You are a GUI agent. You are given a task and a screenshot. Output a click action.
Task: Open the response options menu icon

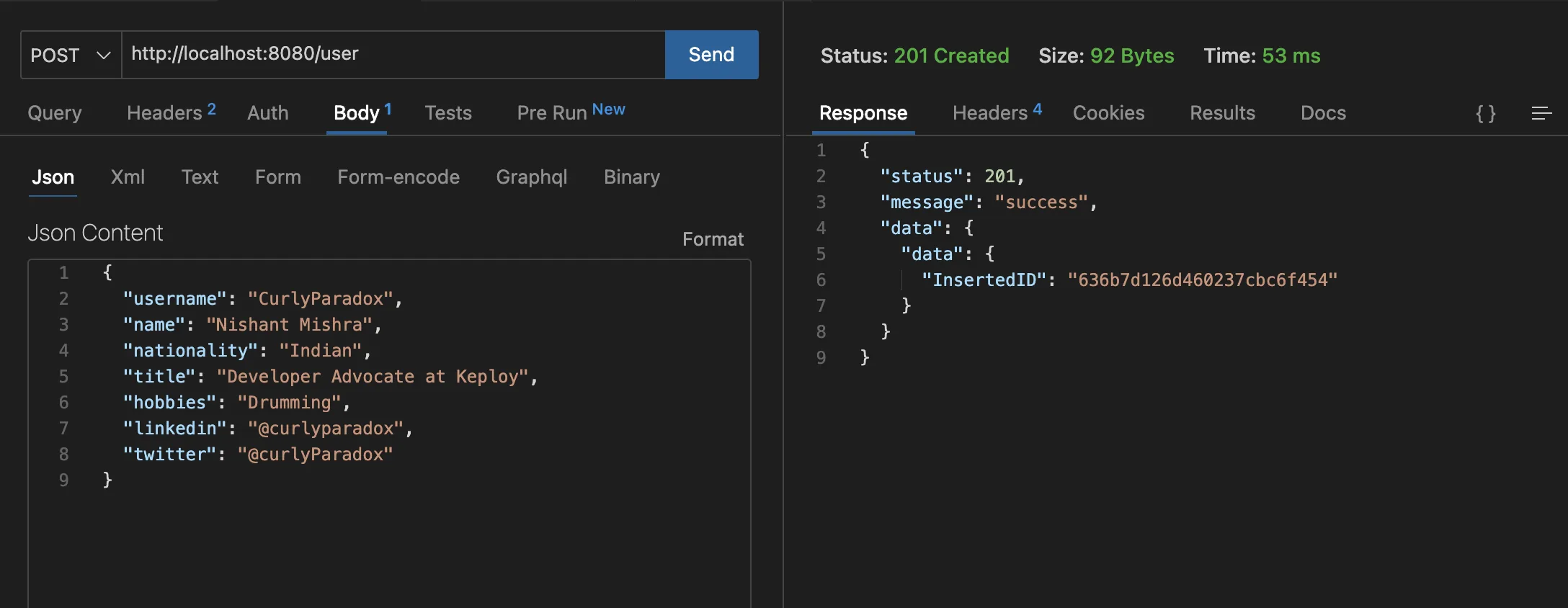[x=1541, y=113]
